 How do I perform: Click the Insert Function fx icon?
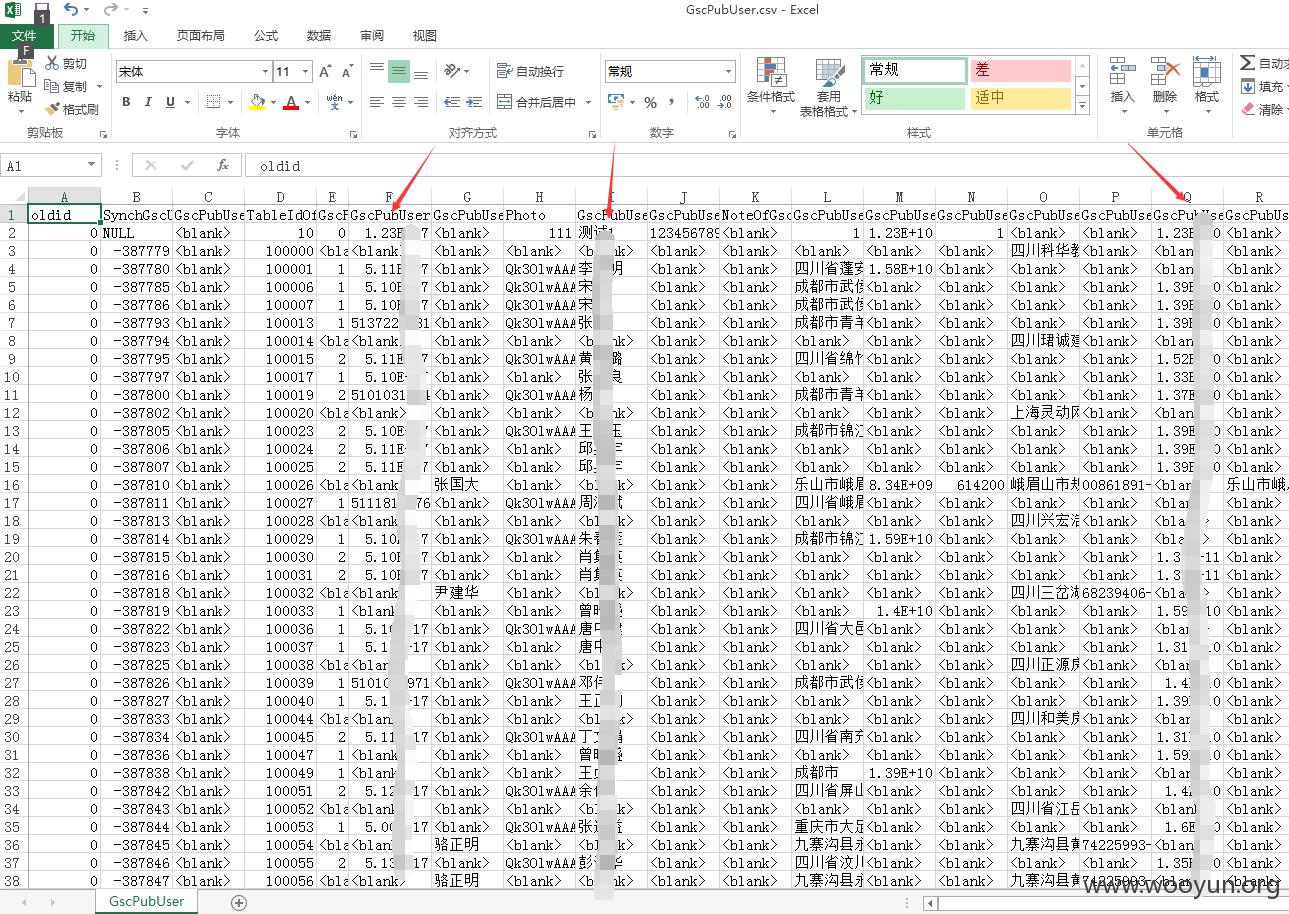223,165
